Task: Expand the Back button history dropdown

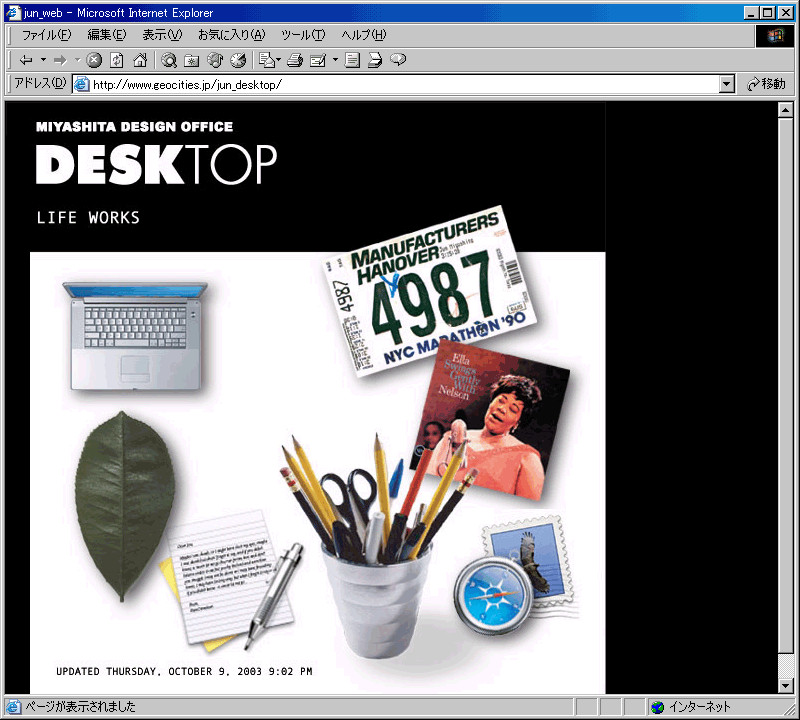Action: [x=43, y=60]
